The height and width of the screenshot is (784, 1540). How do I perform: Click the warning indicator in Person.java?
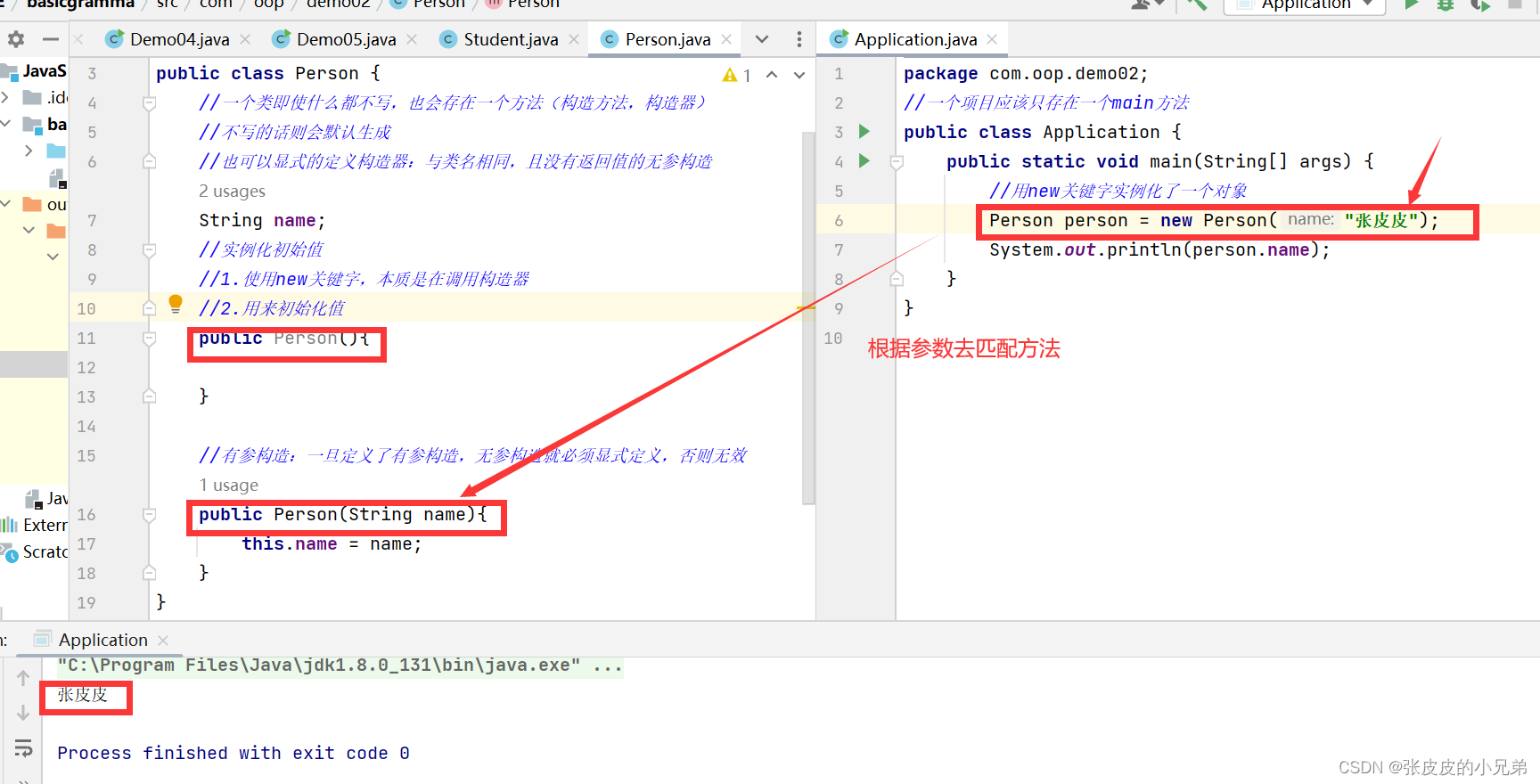[736, 75]
